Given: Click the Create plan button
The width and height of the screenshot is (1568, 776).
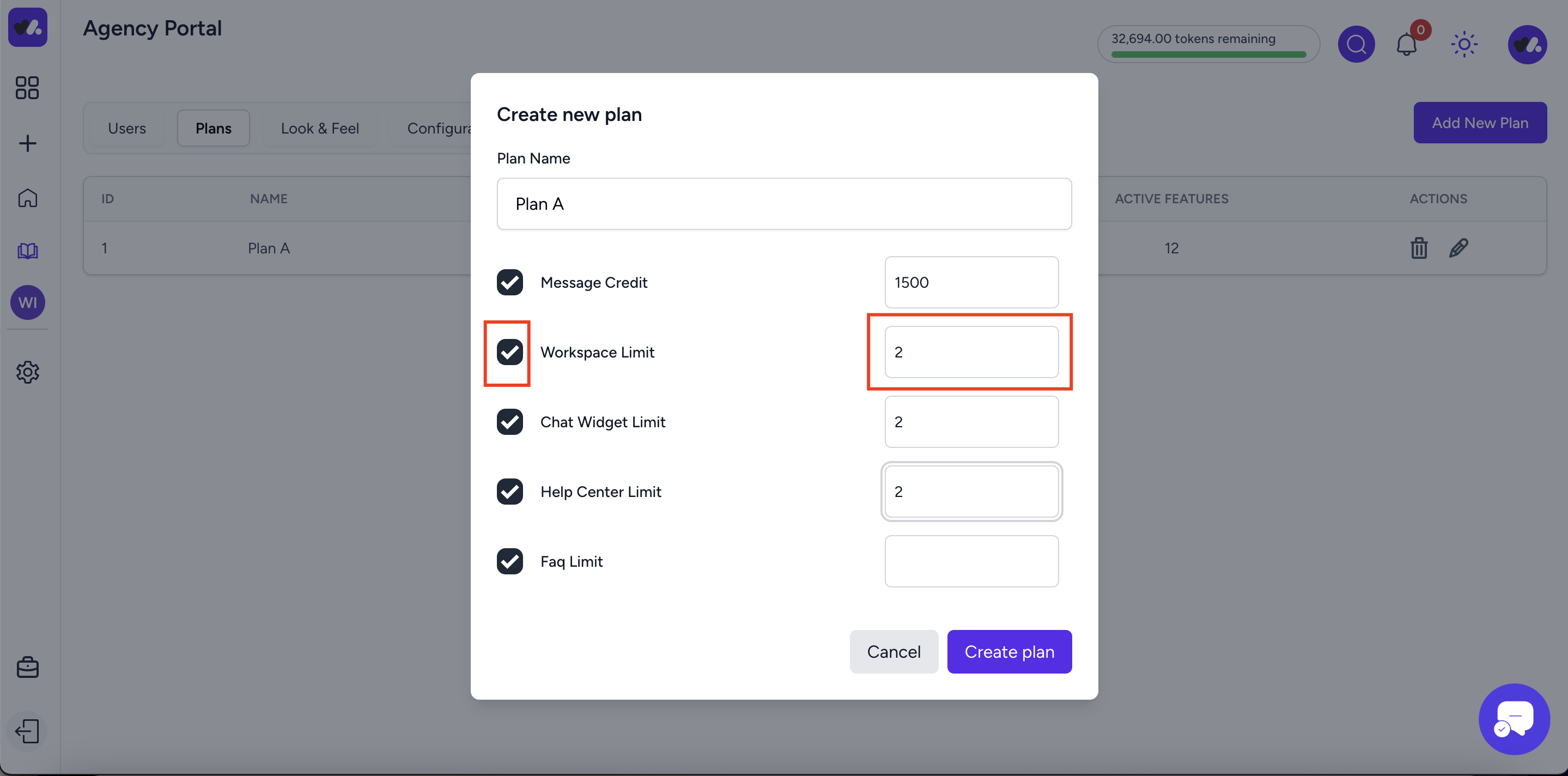Looking at the screenshot, I should [1008, 652].
